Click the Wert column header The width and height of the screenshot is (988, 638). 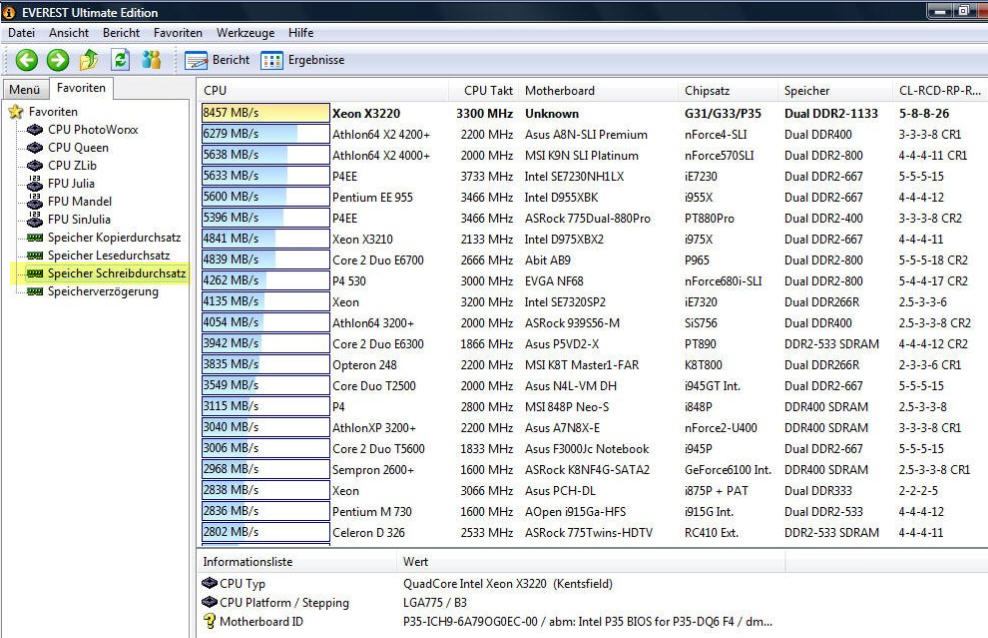(x=591, y=562)
